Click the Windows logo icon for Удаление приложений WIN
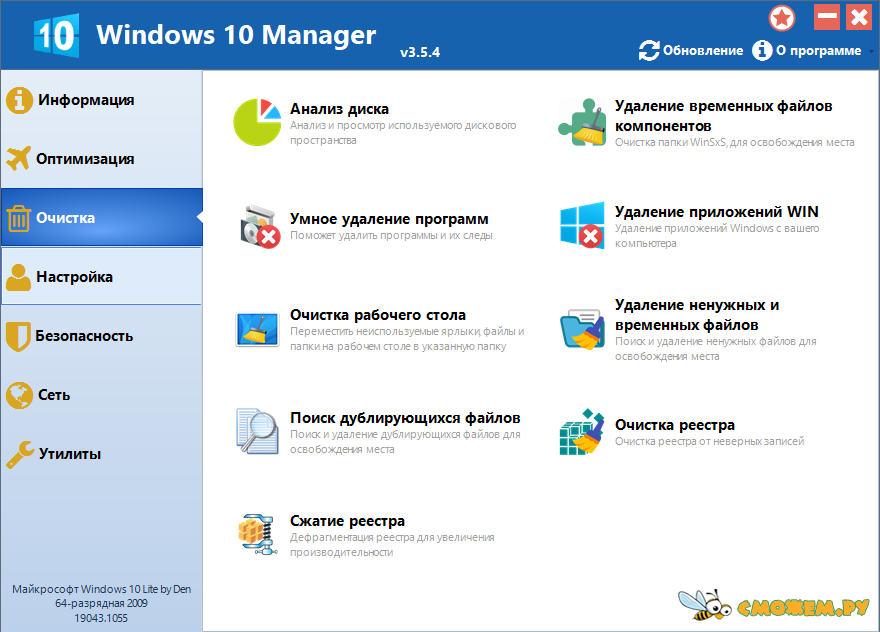880x632 pixels. [x=582, y=225]
